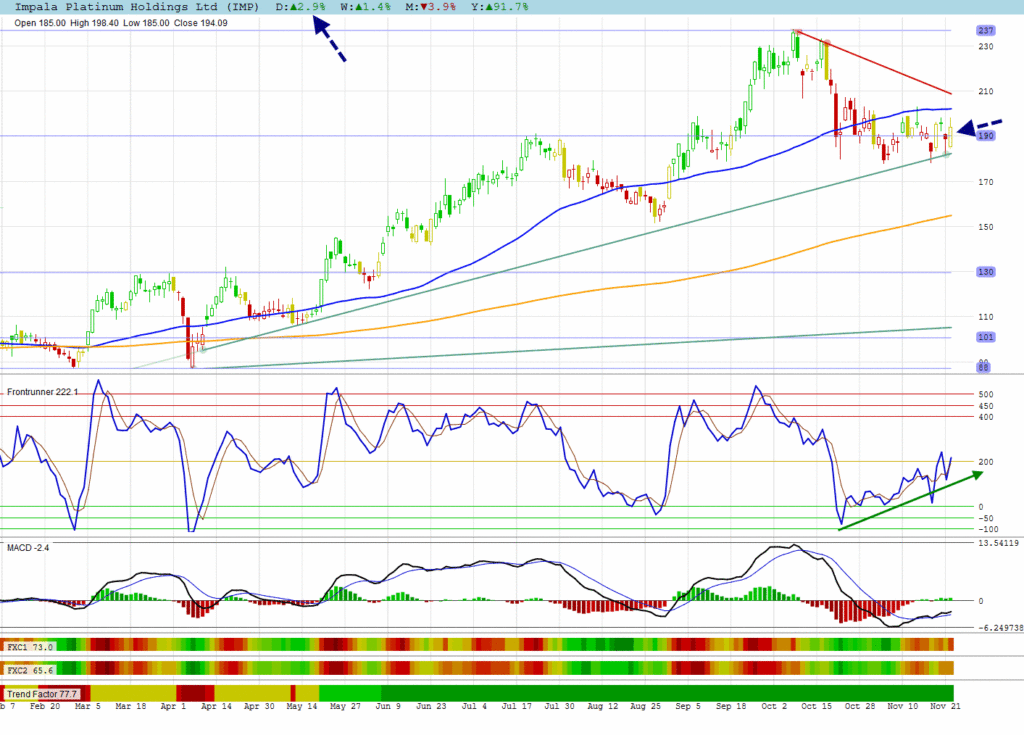Viewport: 1024px width, 735px height.
Task: Click the 130 price level label
Action: coord(985,272)
